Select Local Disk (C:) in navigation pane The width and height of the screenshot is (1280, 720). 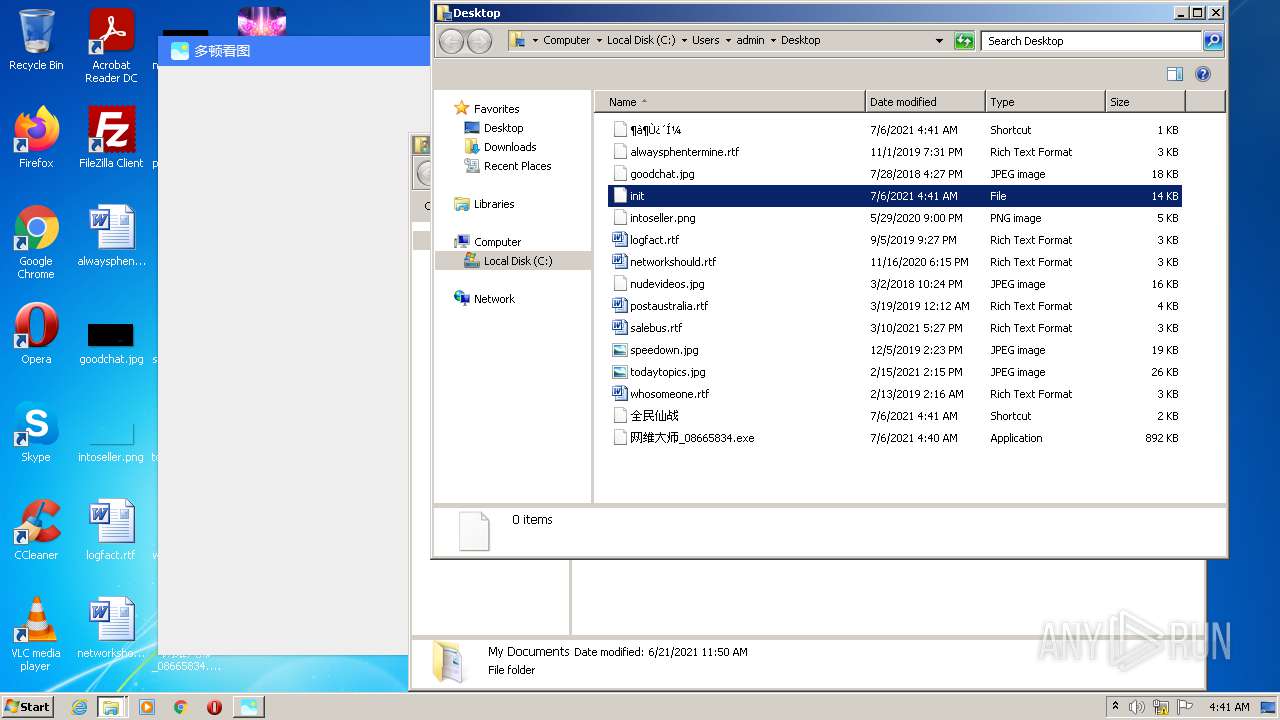(517, 261)
